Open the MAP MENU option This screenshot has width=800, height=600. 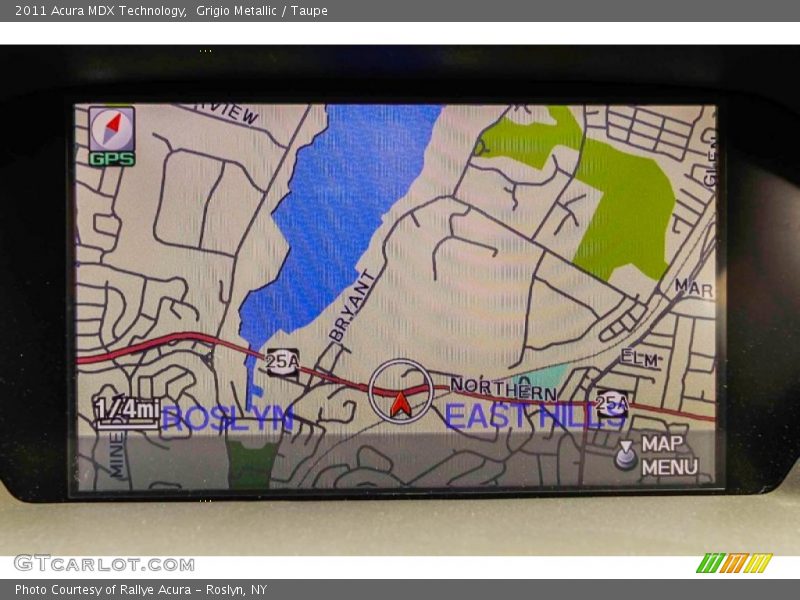pyautogui.click(x=669, y=455)
